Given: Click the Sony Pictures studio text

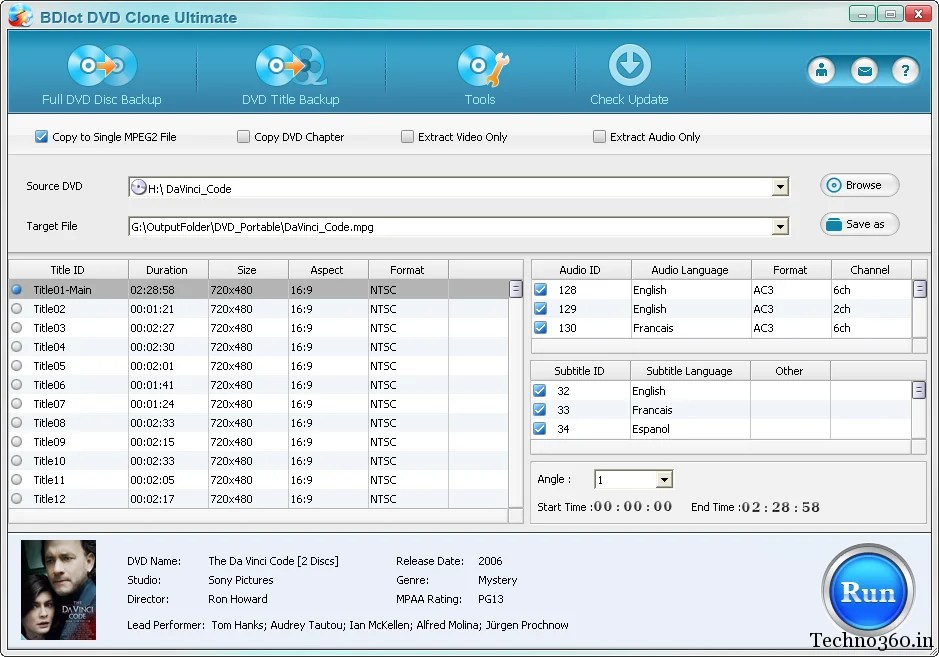Looking at the screenshot, I should (241, 580).
